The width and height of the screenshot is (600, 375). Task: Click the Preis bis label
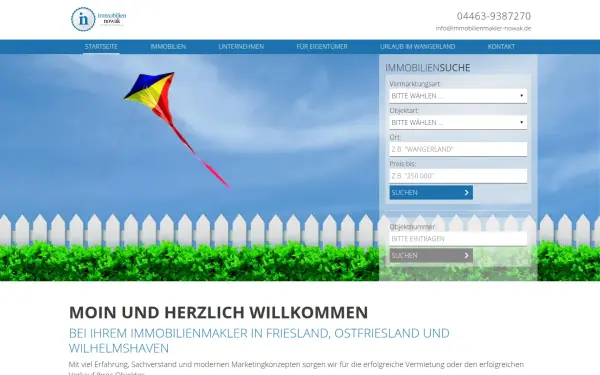[x=403, y=164]
